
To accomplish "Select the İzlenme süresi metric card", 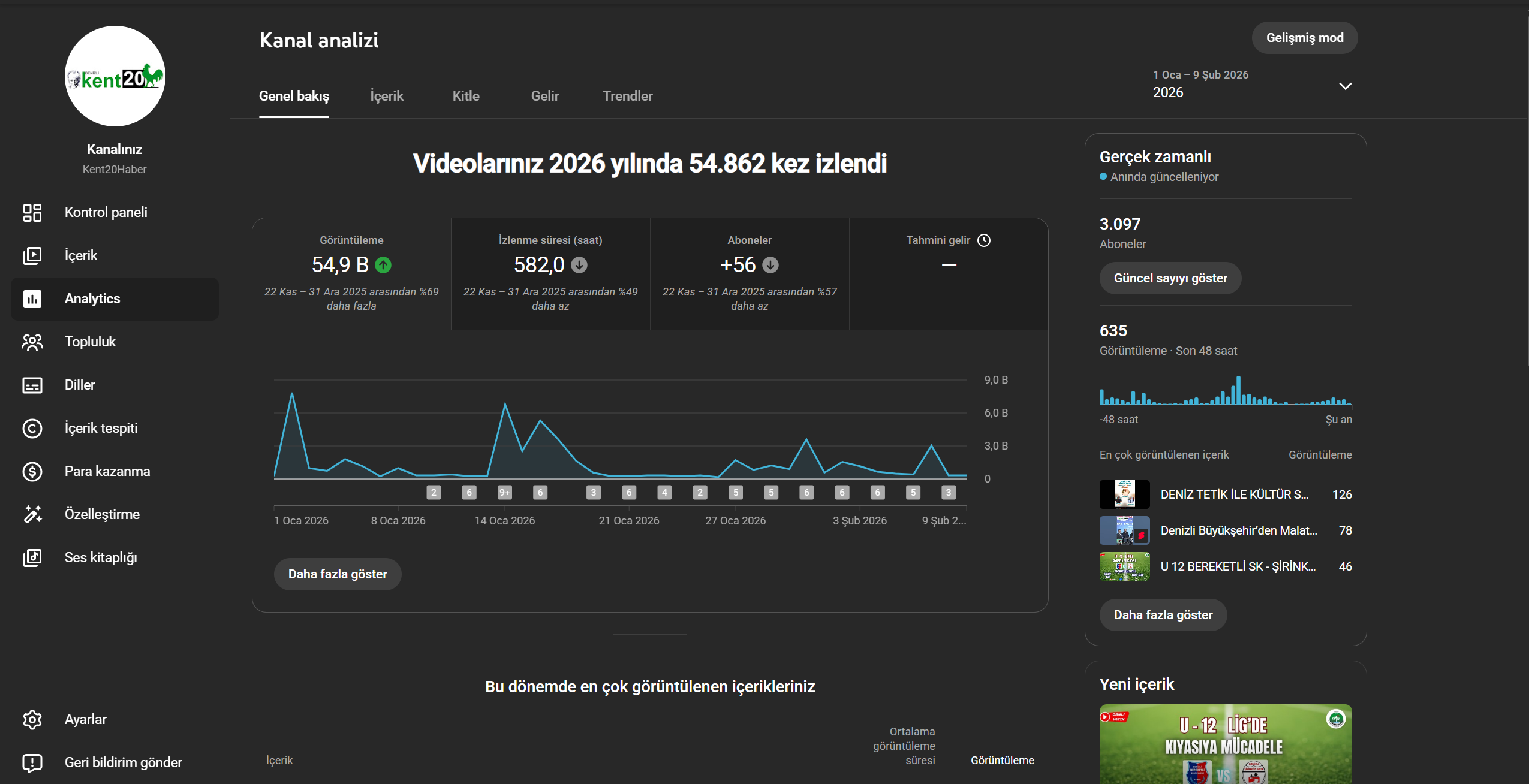I will click(x=550, y=273).
